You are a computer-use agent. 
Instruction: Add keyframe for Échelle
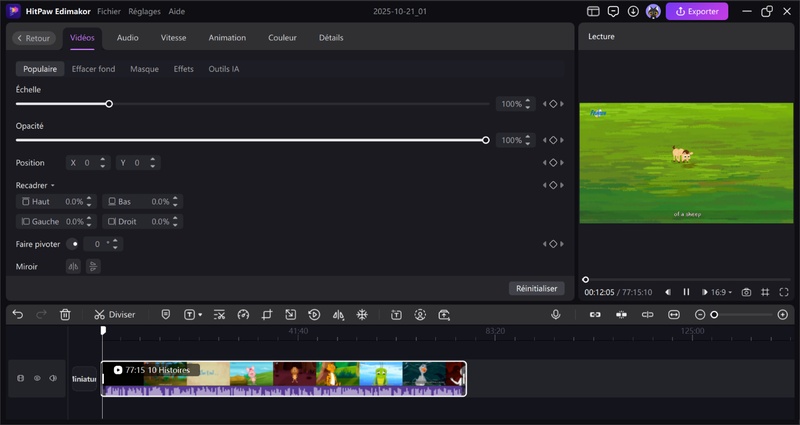[553, 104]
